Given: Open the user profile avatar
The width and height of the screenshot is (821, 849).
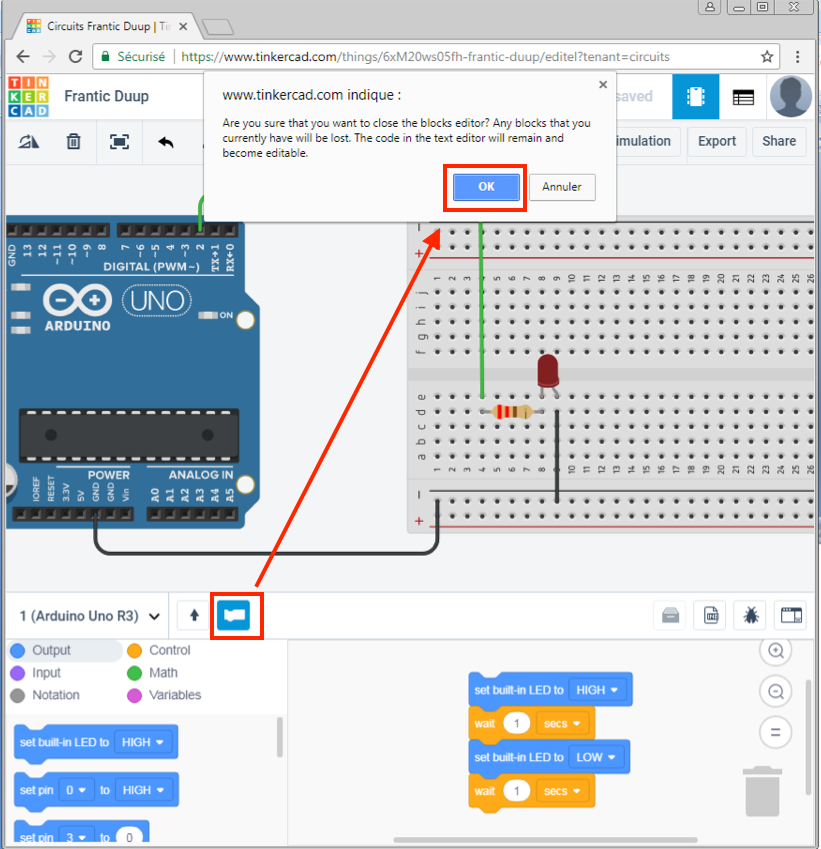Looking at the screenshot, I should pyautogui.click(x=791, y=96).
